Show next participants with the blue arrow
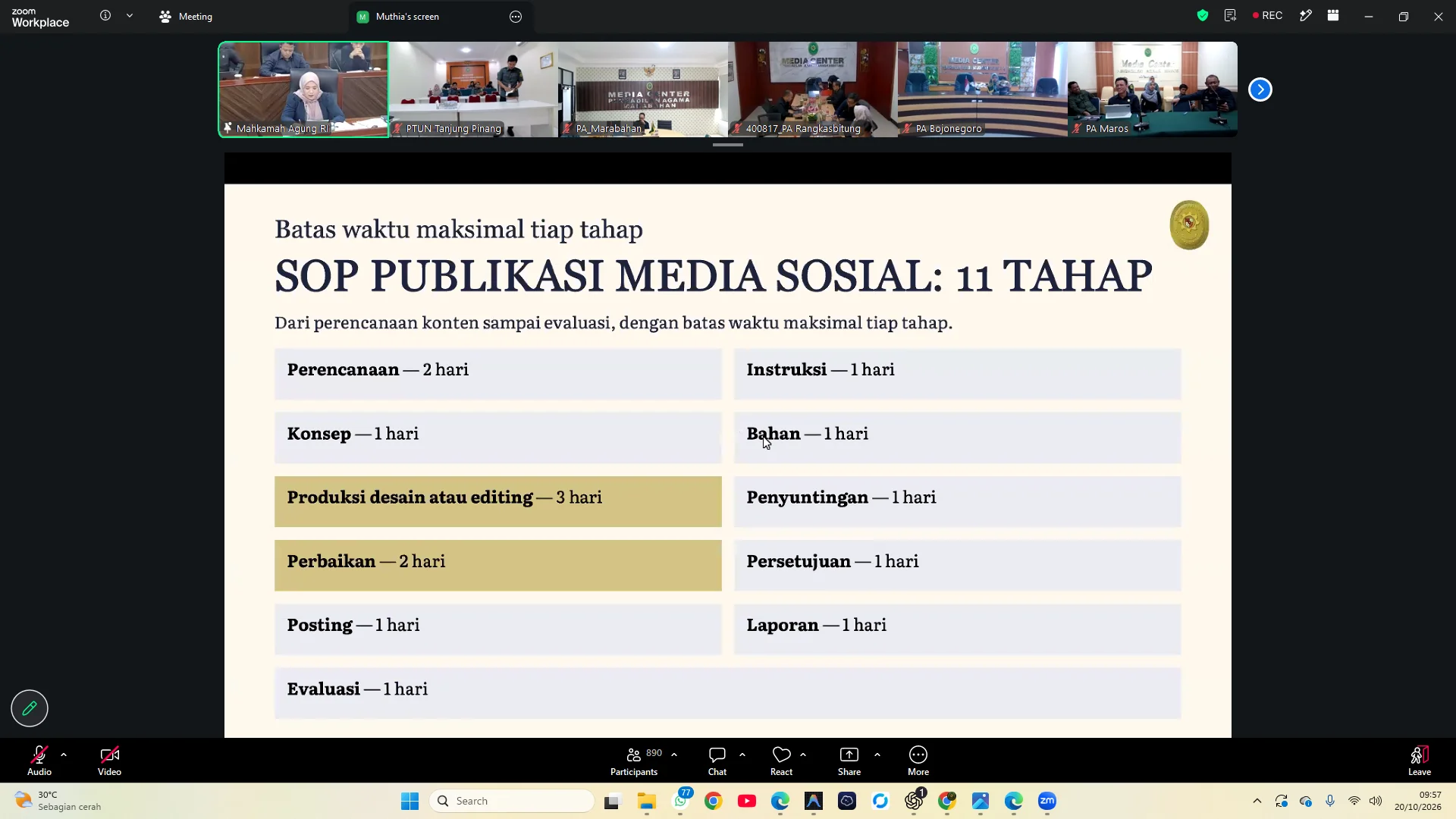This screenshot has height=819, width=1456. pos(1260,89)
